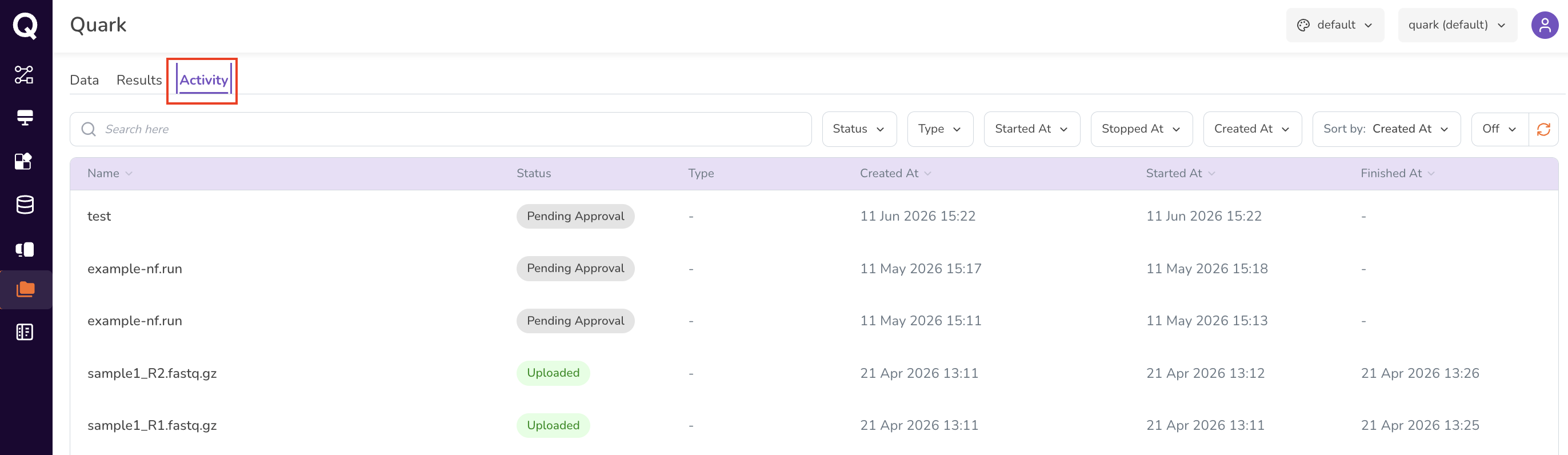
Task: Open the book-like sidebar icon
Action: click(x=25, y=249)
